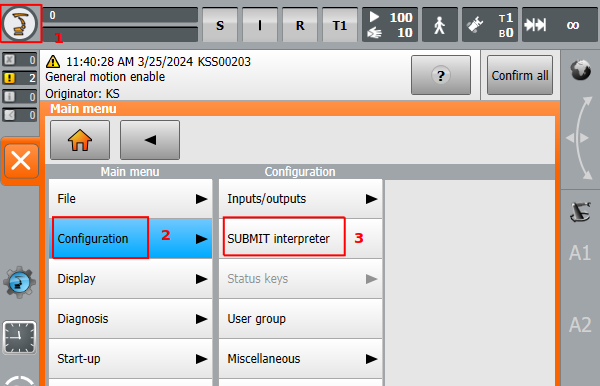Click the yellow warning counter showing 2
The width and height of the screenshot is (600, 386).
(20, 78)
